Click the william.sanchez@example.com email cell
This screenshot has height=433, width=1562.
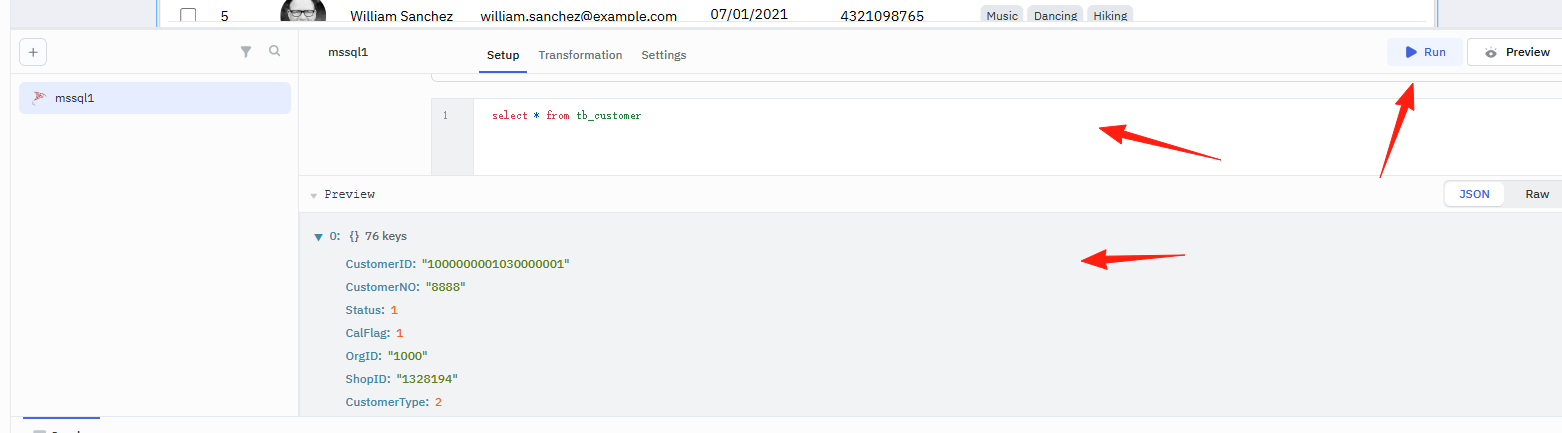[x=578, y=16]
